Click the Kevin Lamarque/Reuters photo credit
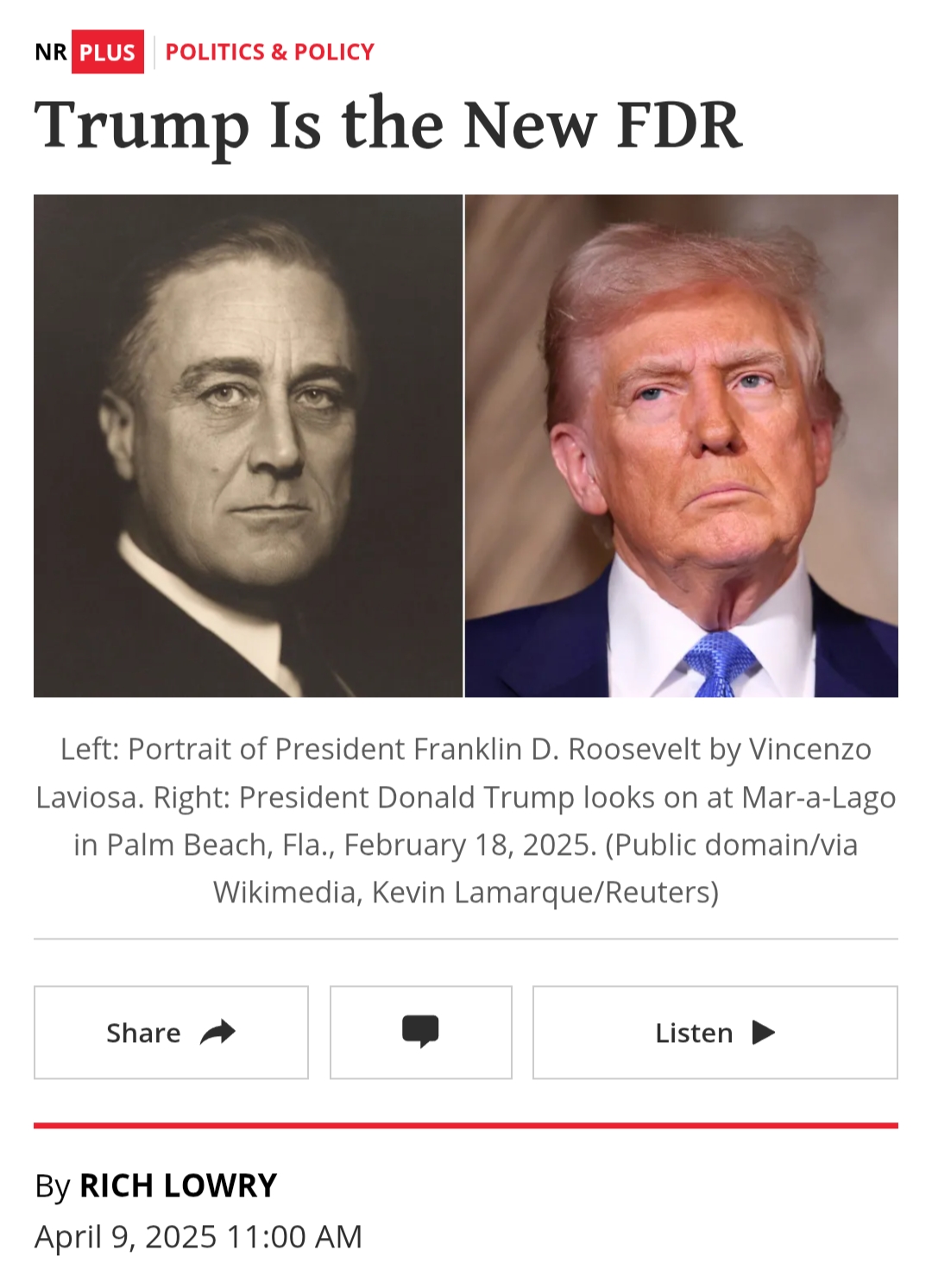The width and height of the screenshot is (932, 1288). click(x=545, y=892)
